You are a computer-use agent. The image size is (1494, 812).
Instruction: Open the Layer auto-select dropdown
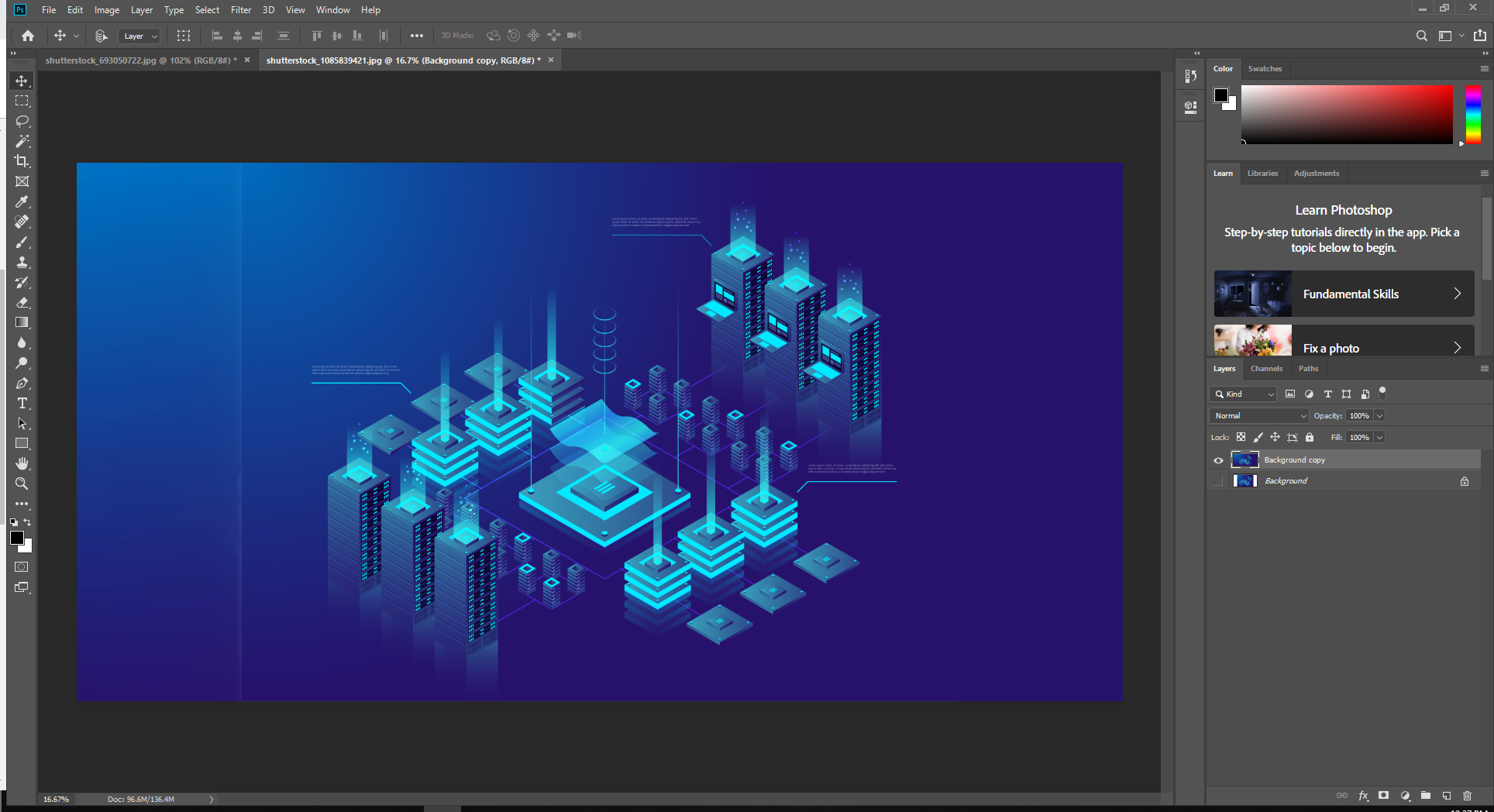click(139, 36)
